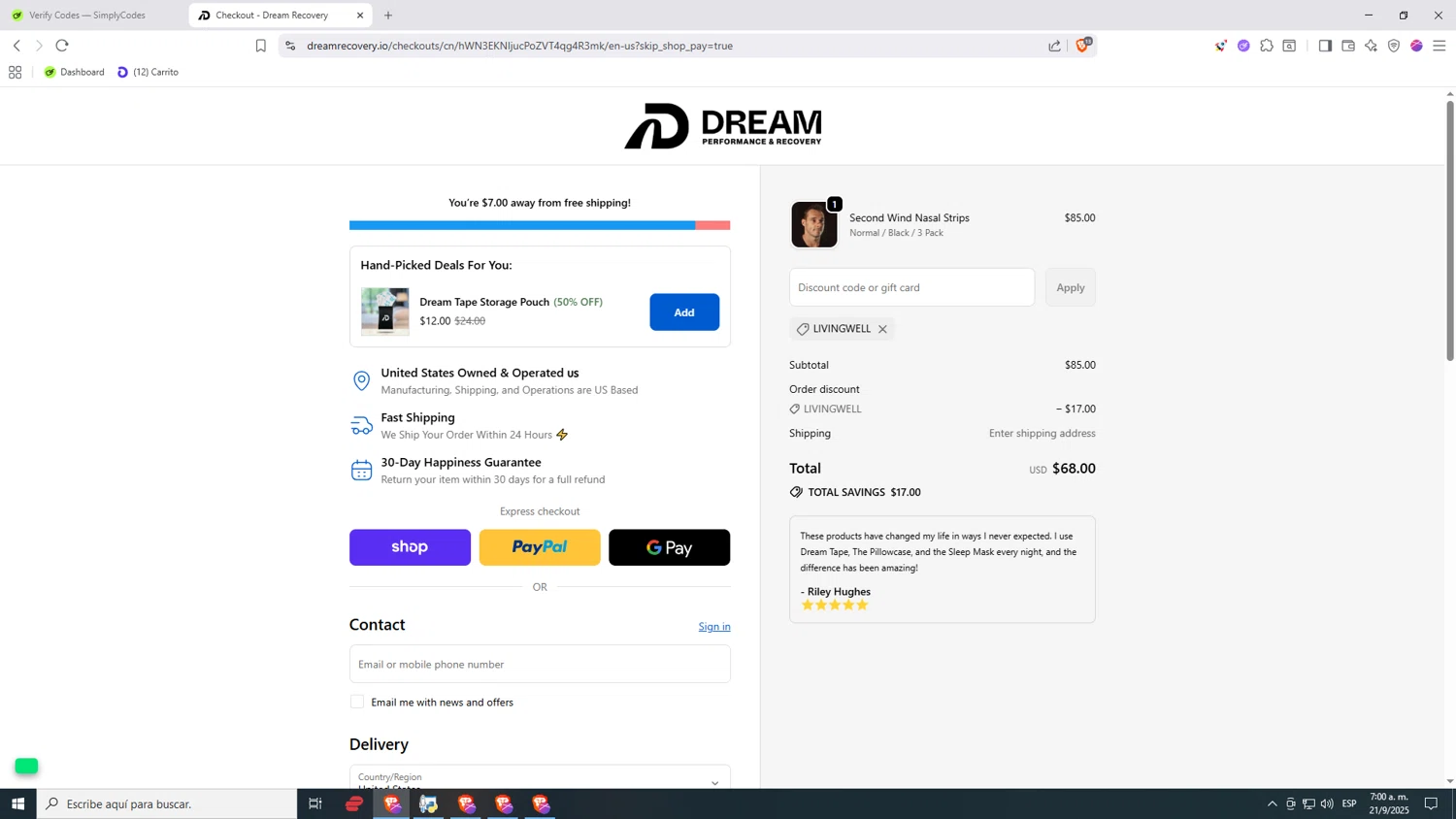1456x819 pixels.
Task: Click the taskbar clock showing 7:00 a. m.
Action: (1389, 803)
